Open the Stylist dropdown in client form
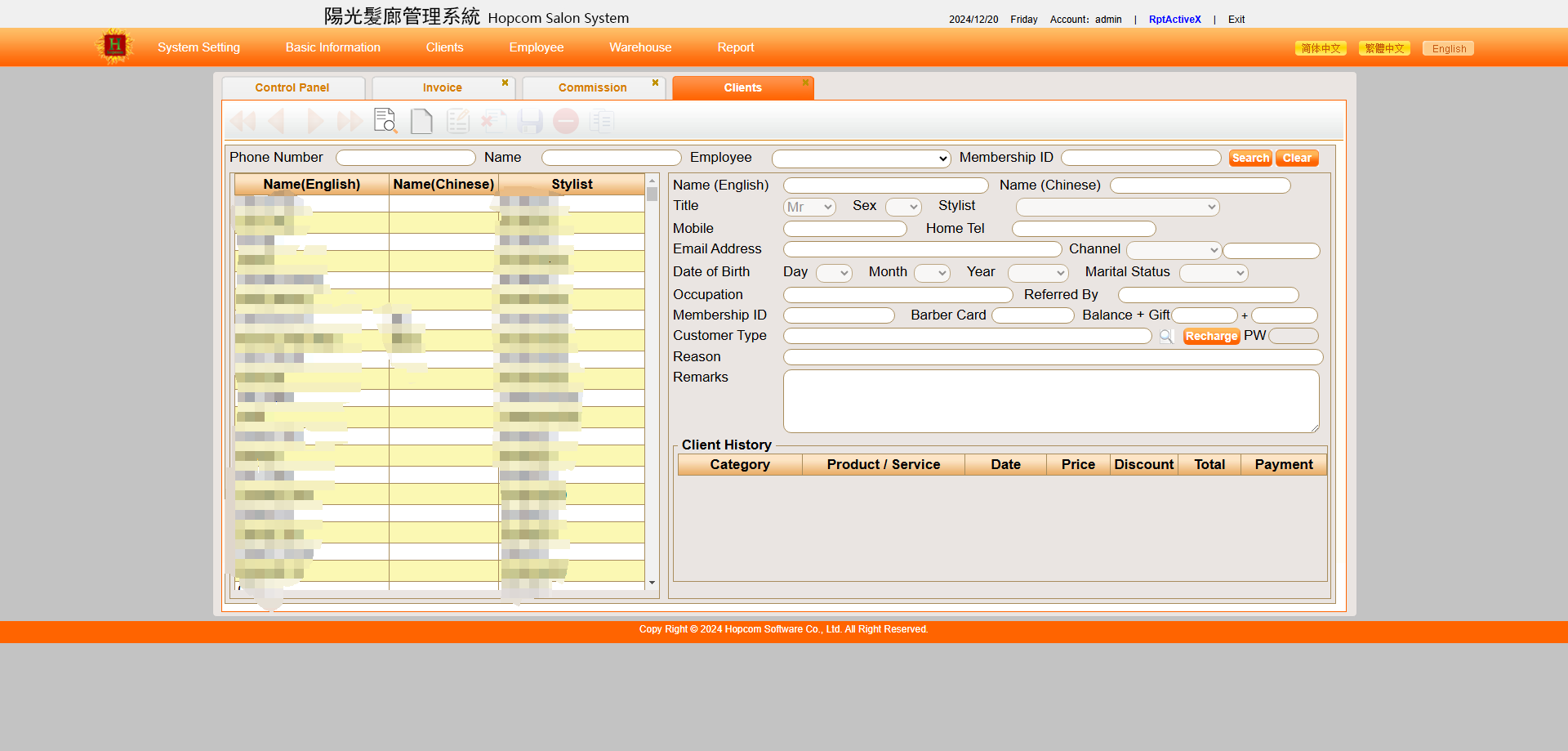 (x=1116, y=208)
